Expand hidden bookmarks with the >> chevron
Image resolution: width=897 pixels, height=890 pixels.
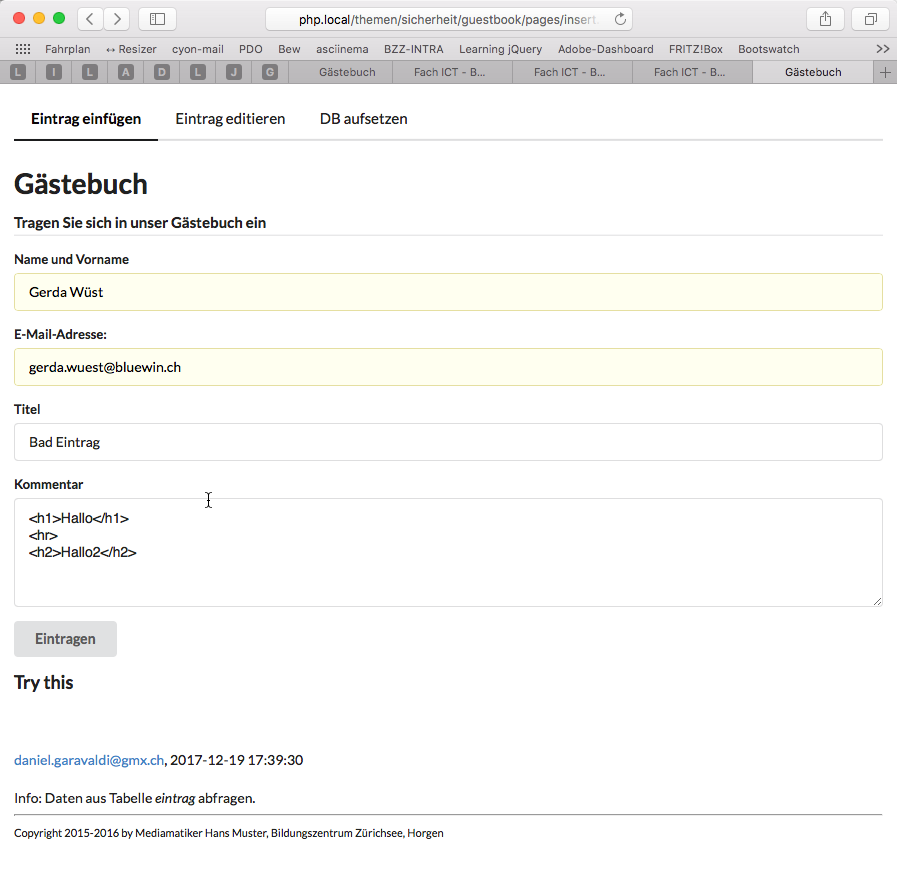point(882,49)
